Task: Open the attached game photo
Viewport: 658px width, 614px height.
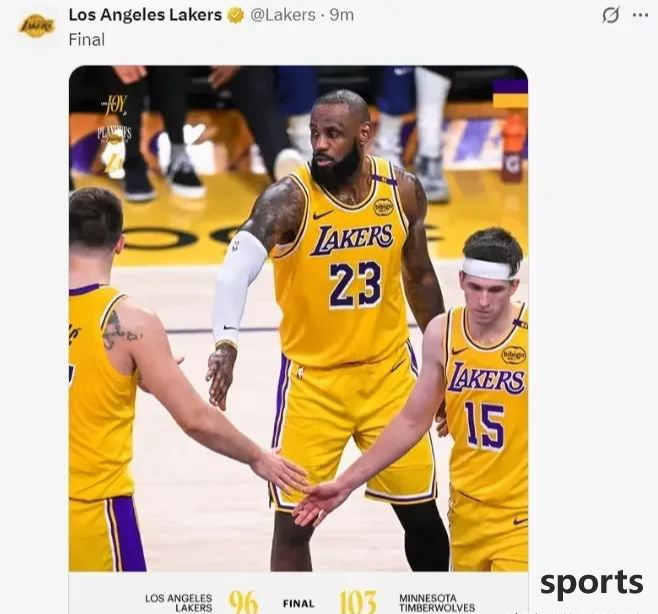Action: click(298, 319)
